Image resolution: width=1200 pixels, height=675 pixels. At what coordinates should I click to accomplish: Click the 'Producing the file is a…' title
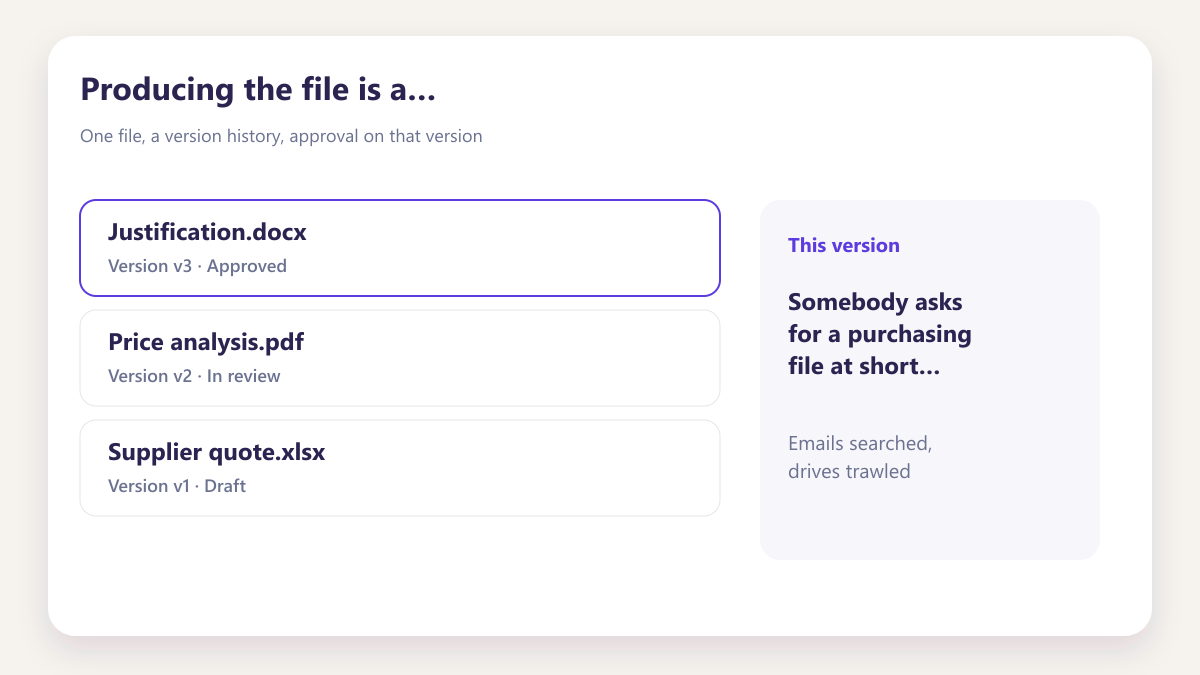coord(258,89)
